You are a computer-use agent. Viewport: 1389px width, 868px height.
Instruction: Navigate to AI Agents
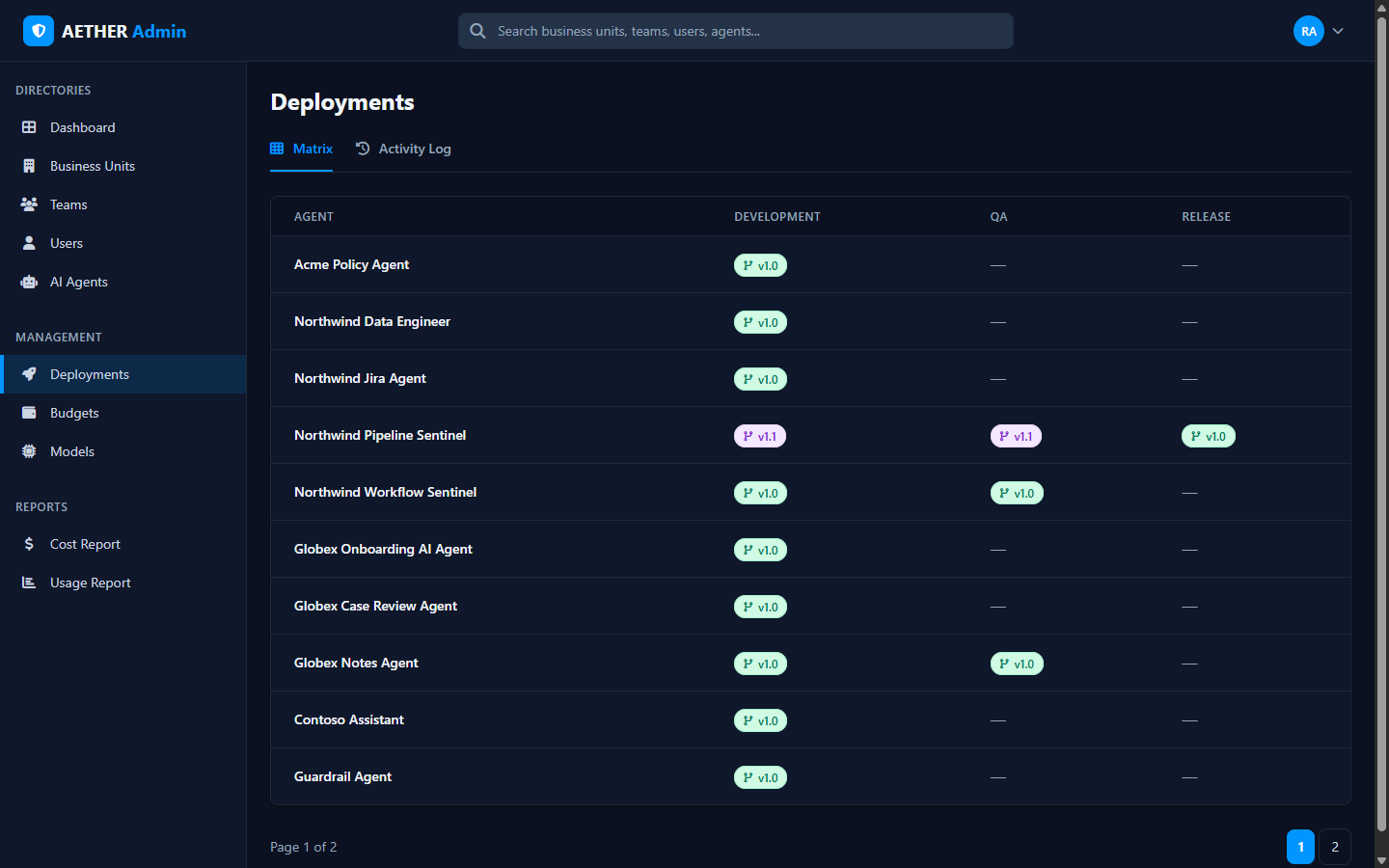click(123, 282)
